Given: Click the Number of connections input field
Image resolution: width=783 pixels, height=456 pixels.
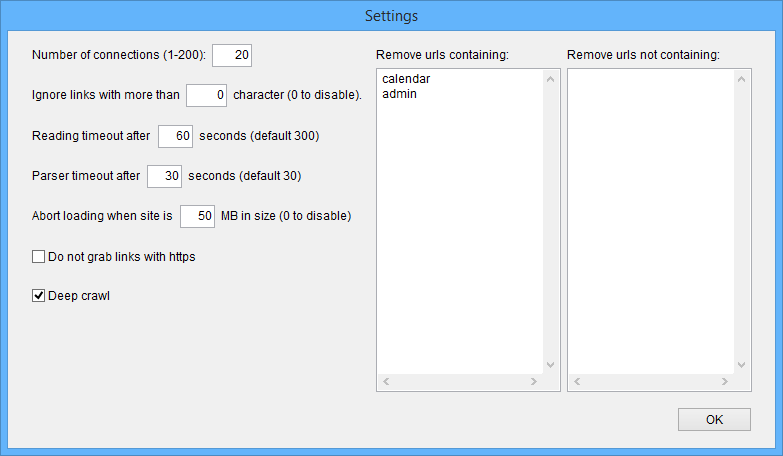Looking at the screenshot, I should (232, 54).
